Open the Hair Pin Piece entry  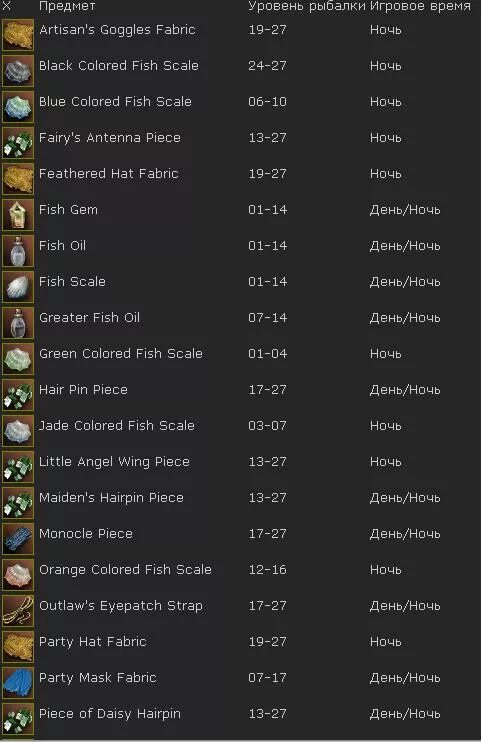(241, 390)
